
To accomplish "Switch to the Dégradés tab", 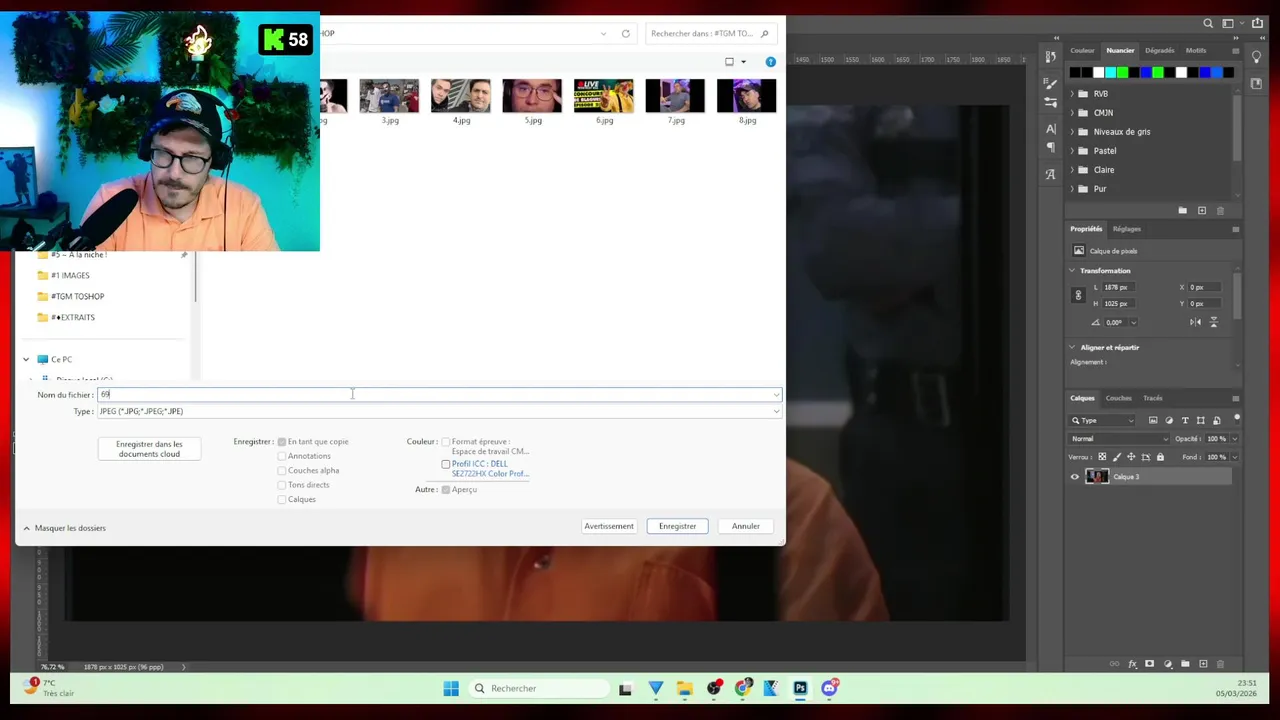I will click(x=1160, y=50).
